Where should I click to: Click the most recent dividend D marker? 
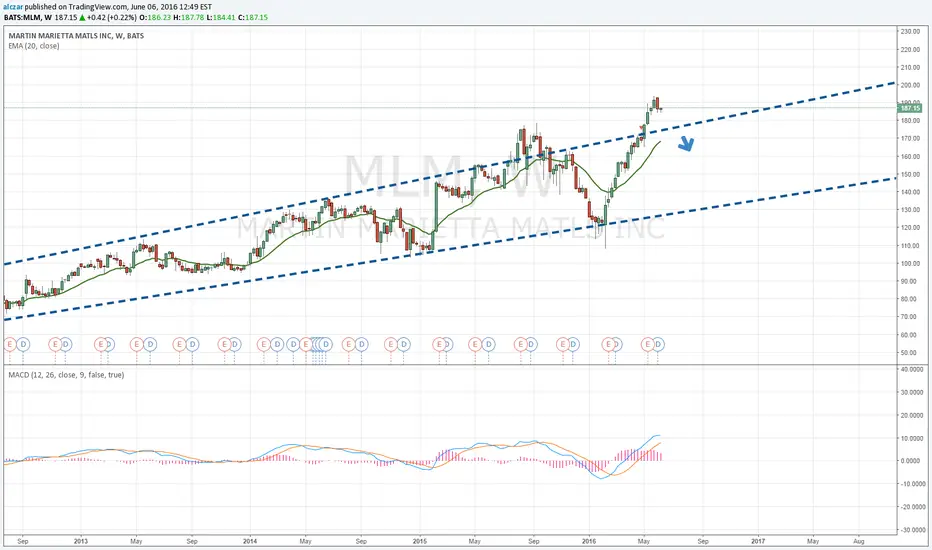point(658,344)
